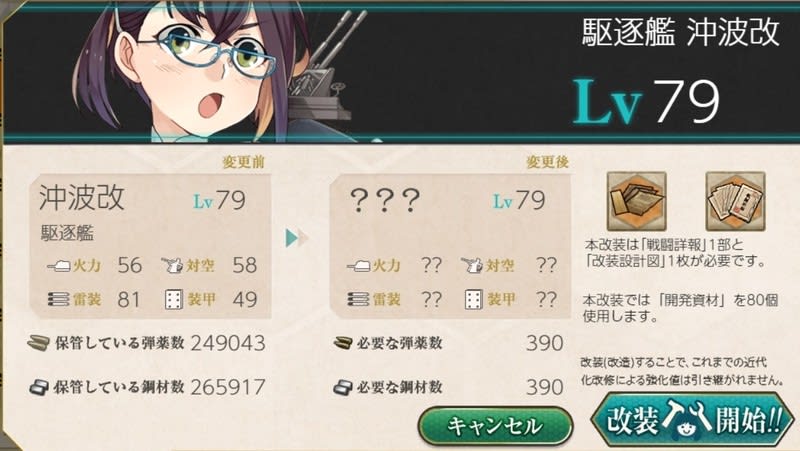Click the 火力 gun icon in after-change panel

point(358,266)
